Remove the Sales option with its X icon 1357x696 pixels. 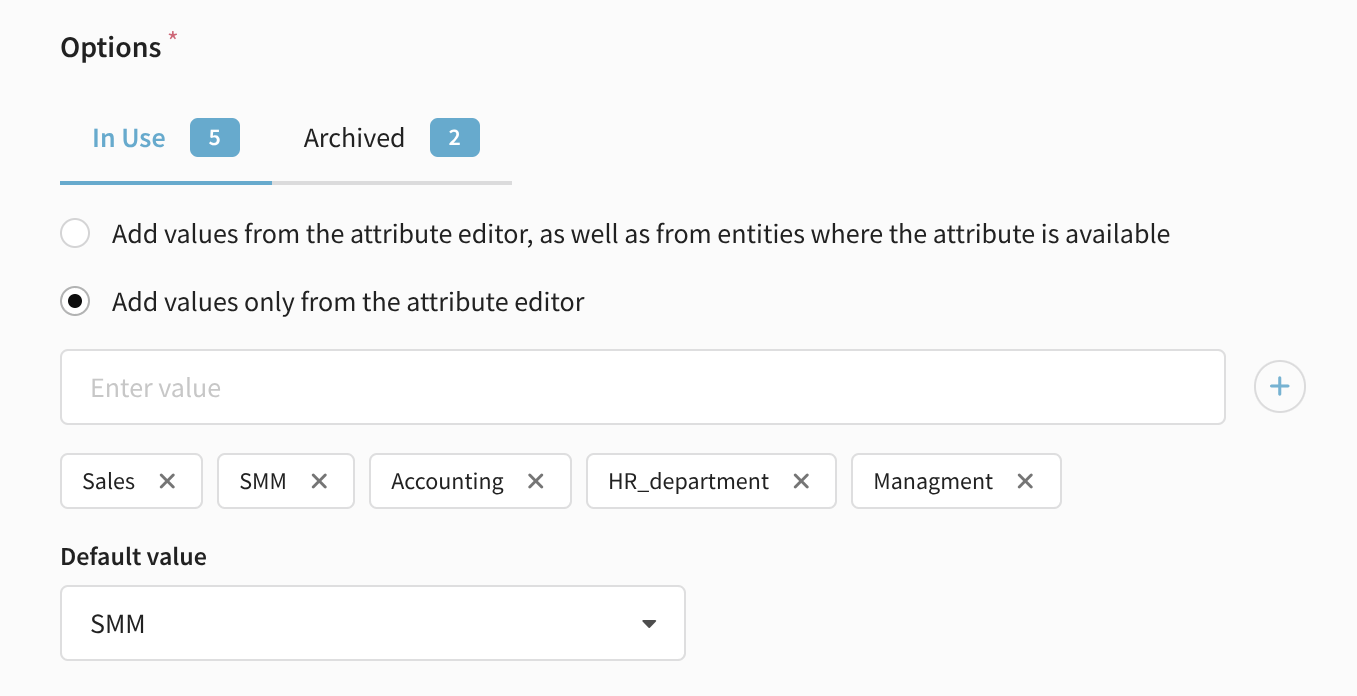[167, 481]
